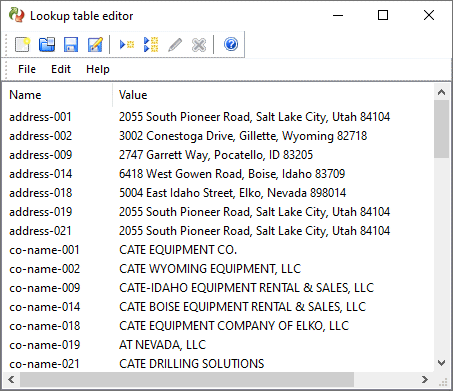This screenshot has width=453, height=391.
Task: Click value CATE EQUIPMENT CO.
Action: tap(178, 250)
